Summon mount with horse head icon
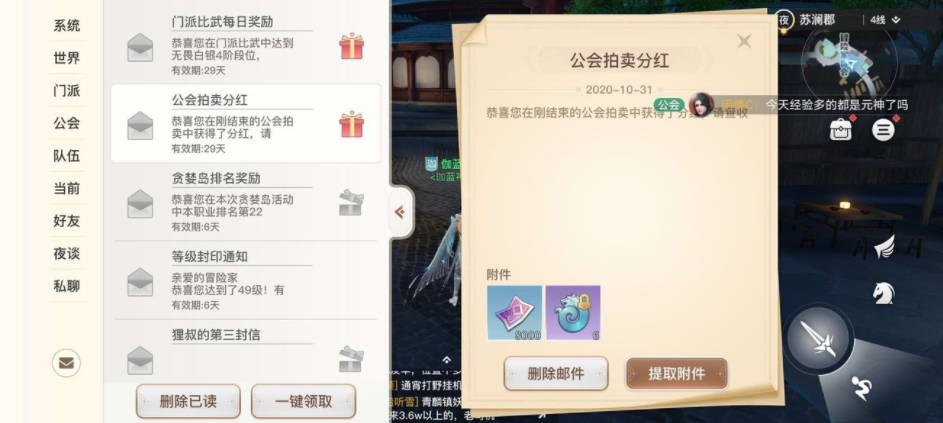Screen dimensions: 943x423 point(883,293)
